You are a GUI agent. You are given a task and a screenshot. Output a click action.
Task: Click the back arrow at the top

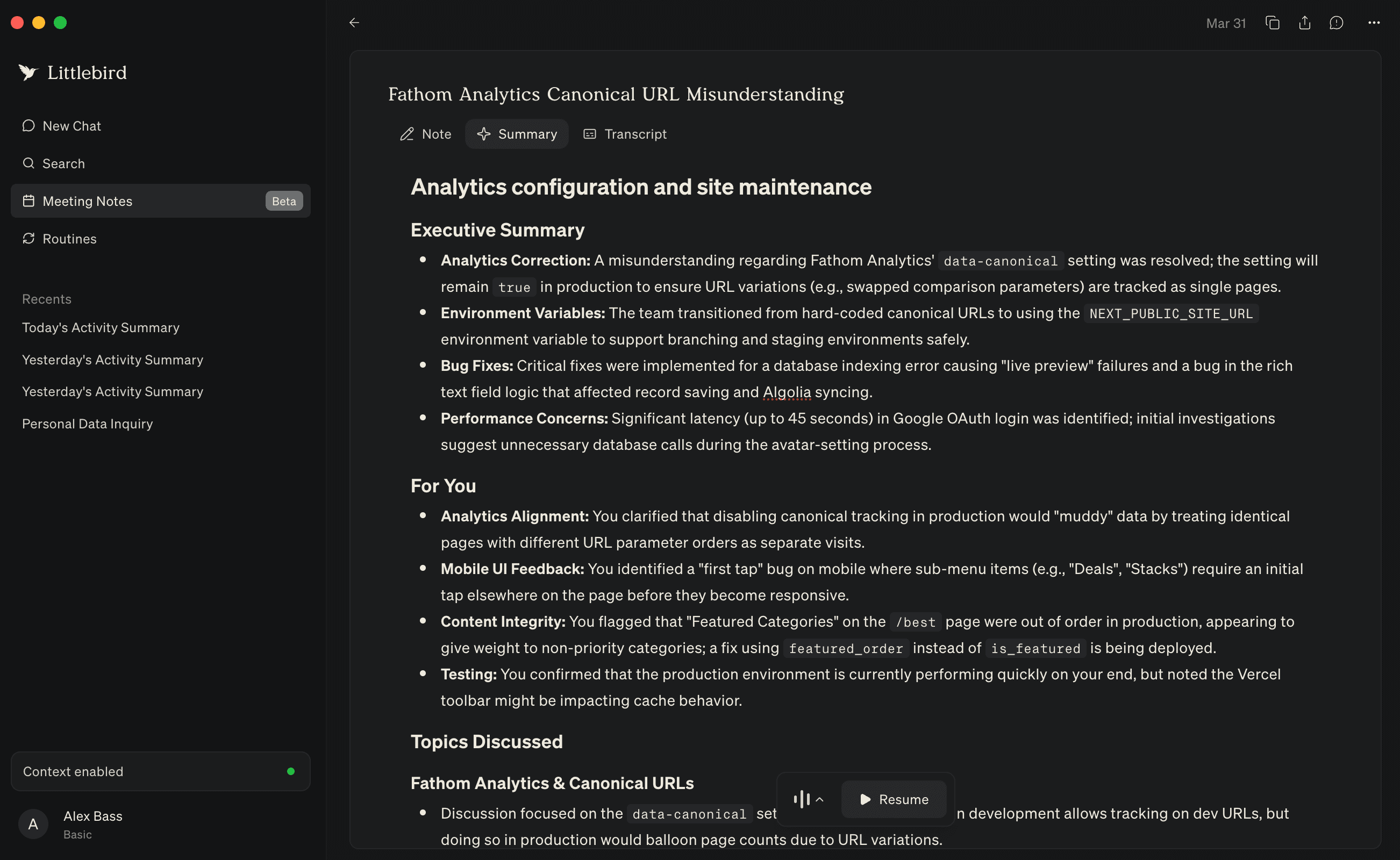[354, 23]
